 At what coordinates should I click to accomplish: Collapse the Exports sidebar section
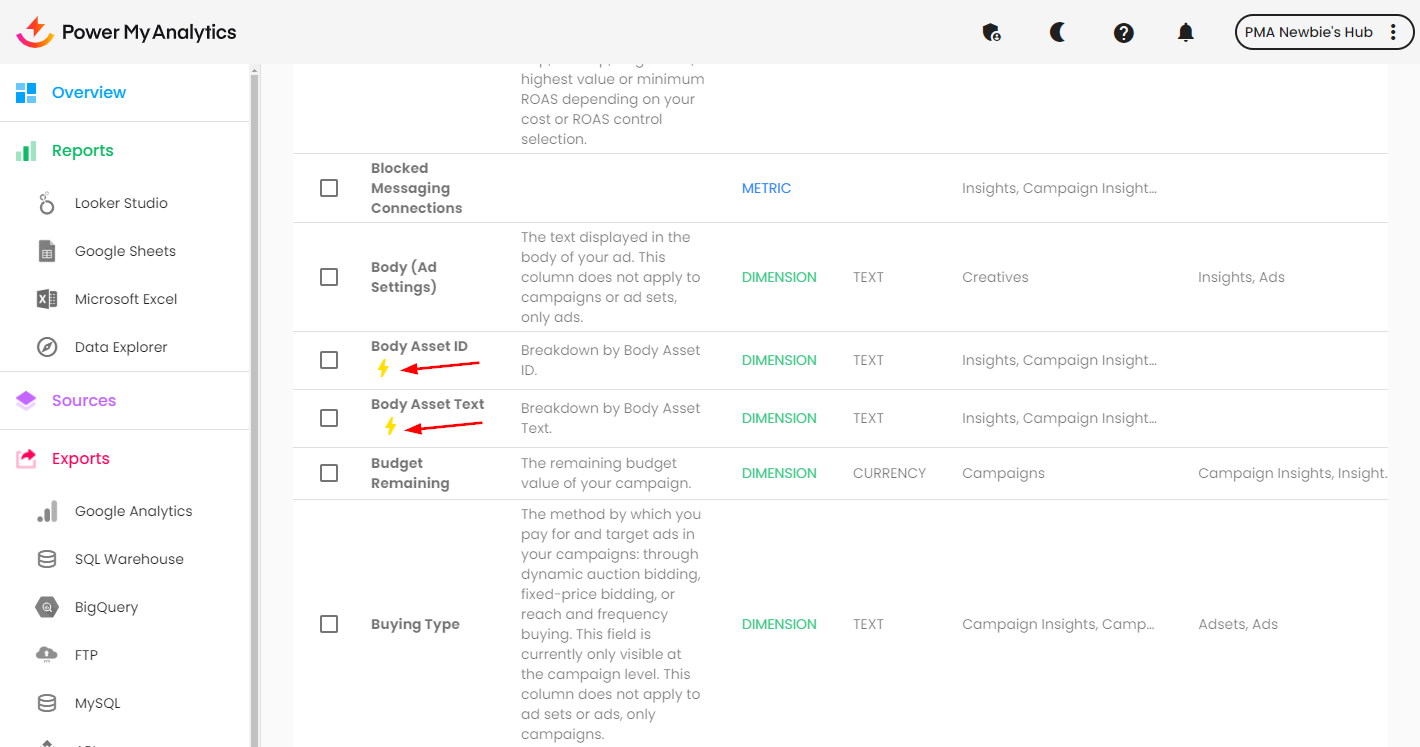[80, 459]
